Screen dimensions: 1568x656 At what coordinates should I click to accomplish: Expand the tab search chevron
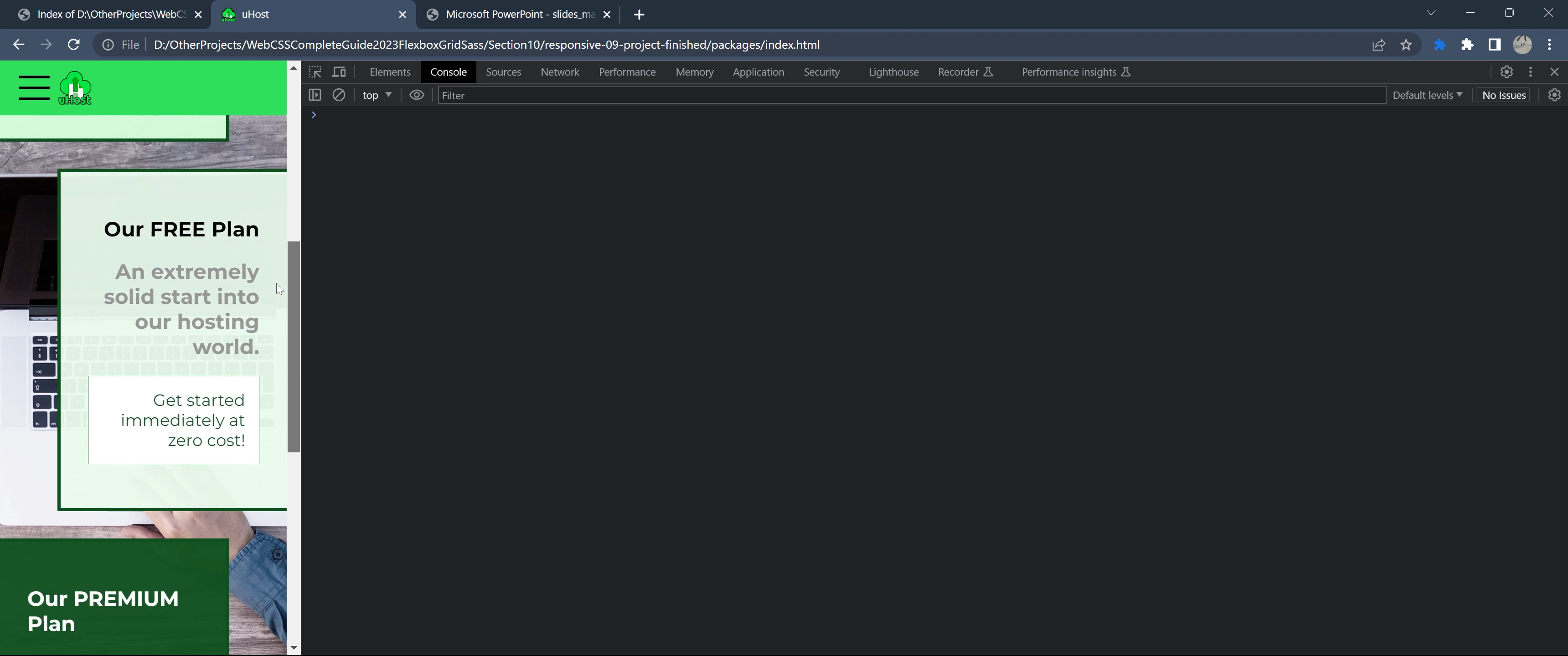click(1430, 13)
